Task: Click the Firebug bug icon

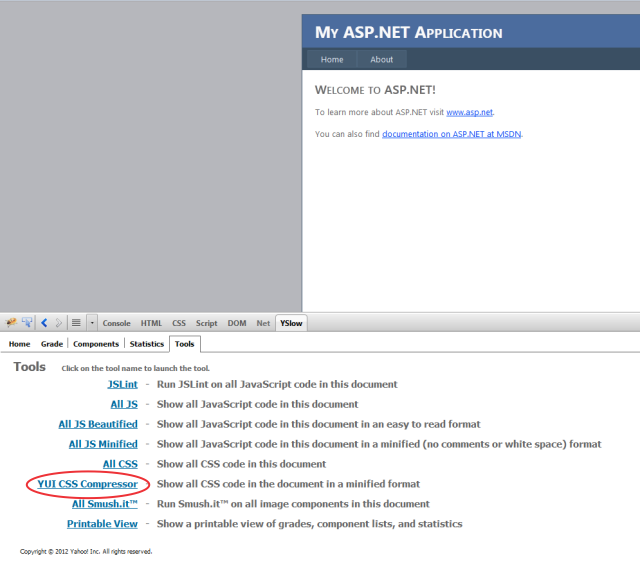Action: [x=11, y=323]
